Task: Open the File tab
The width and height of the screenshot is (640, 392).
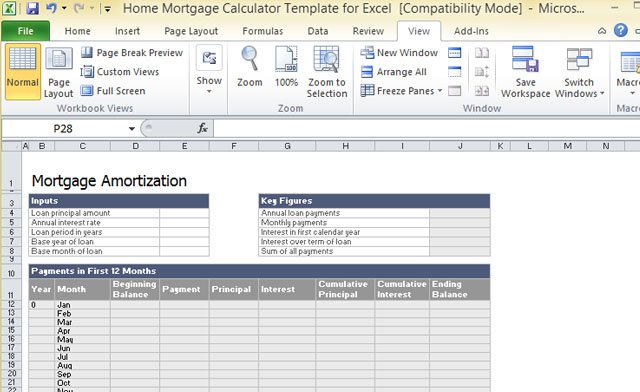Action: click(x=25, y=31)
